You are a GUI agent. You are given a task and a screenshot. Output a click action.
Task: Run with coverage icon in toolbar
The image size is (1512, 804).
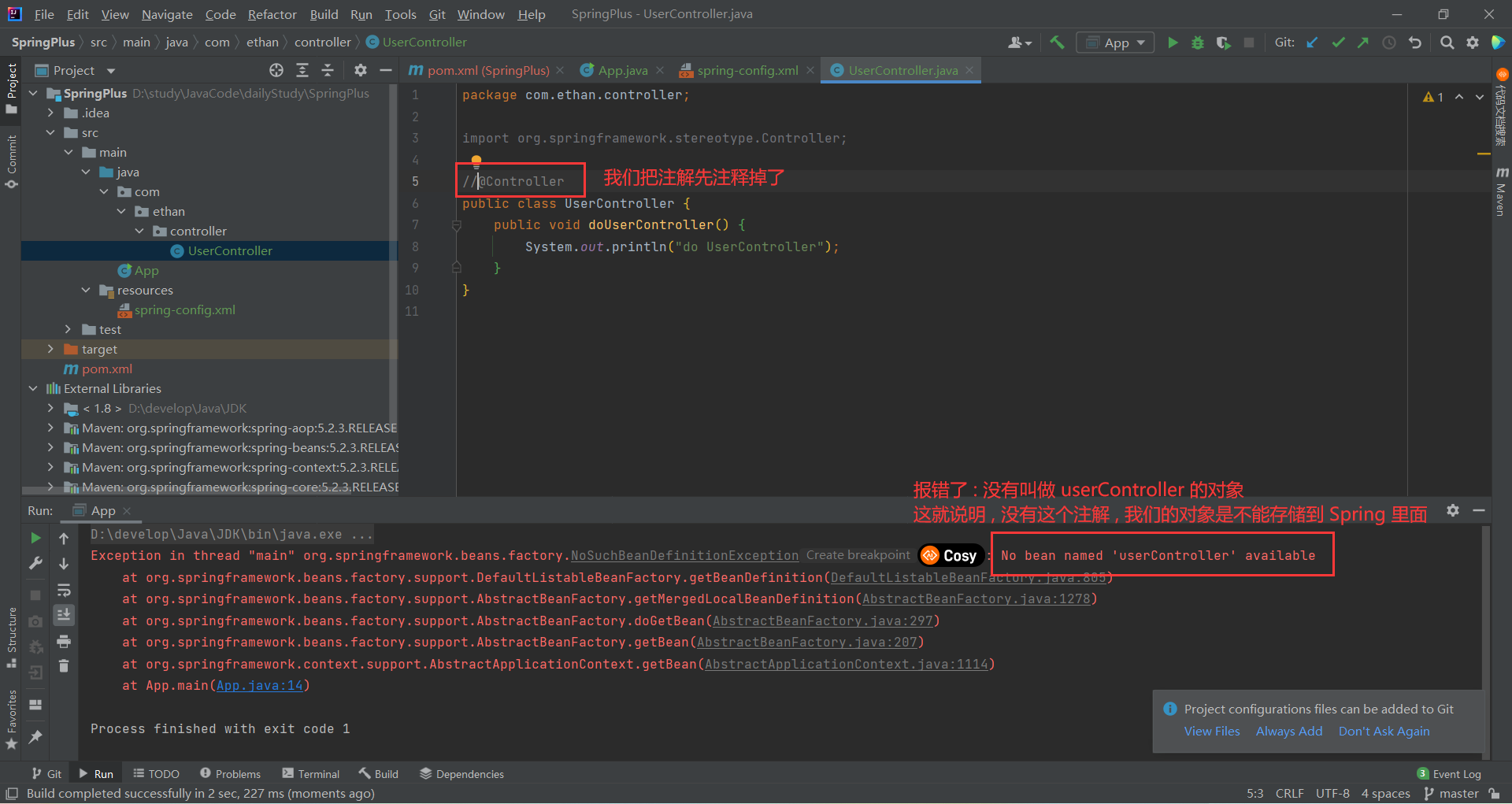click(x=1223, y=43)
